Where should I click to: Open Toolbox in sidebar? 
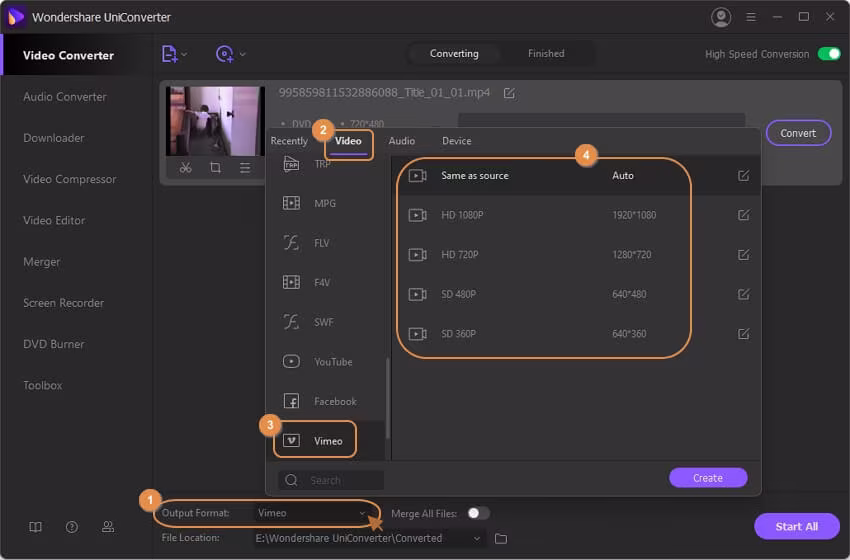tap(42, 385)
